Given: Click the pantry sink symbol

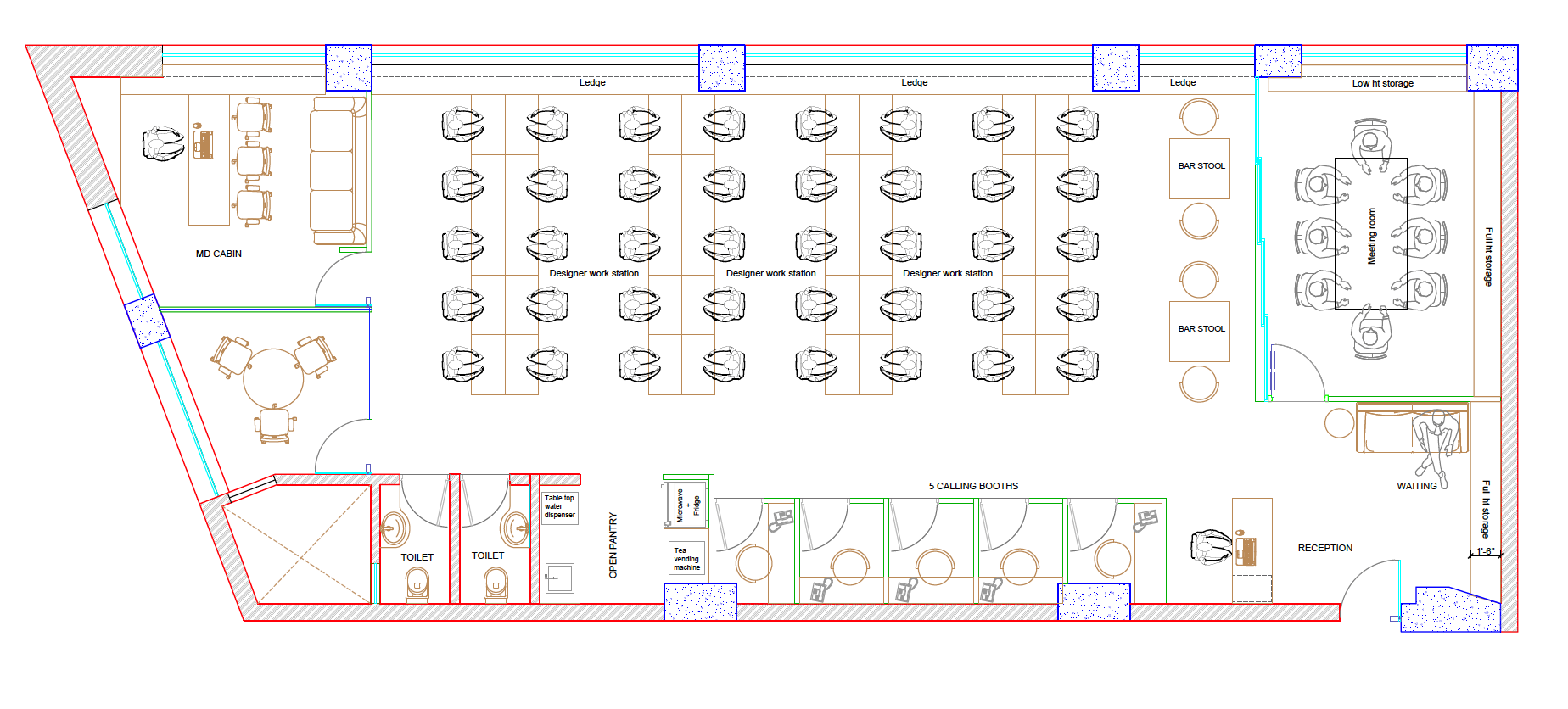Looking at the screenshot, I should [559, 578].
